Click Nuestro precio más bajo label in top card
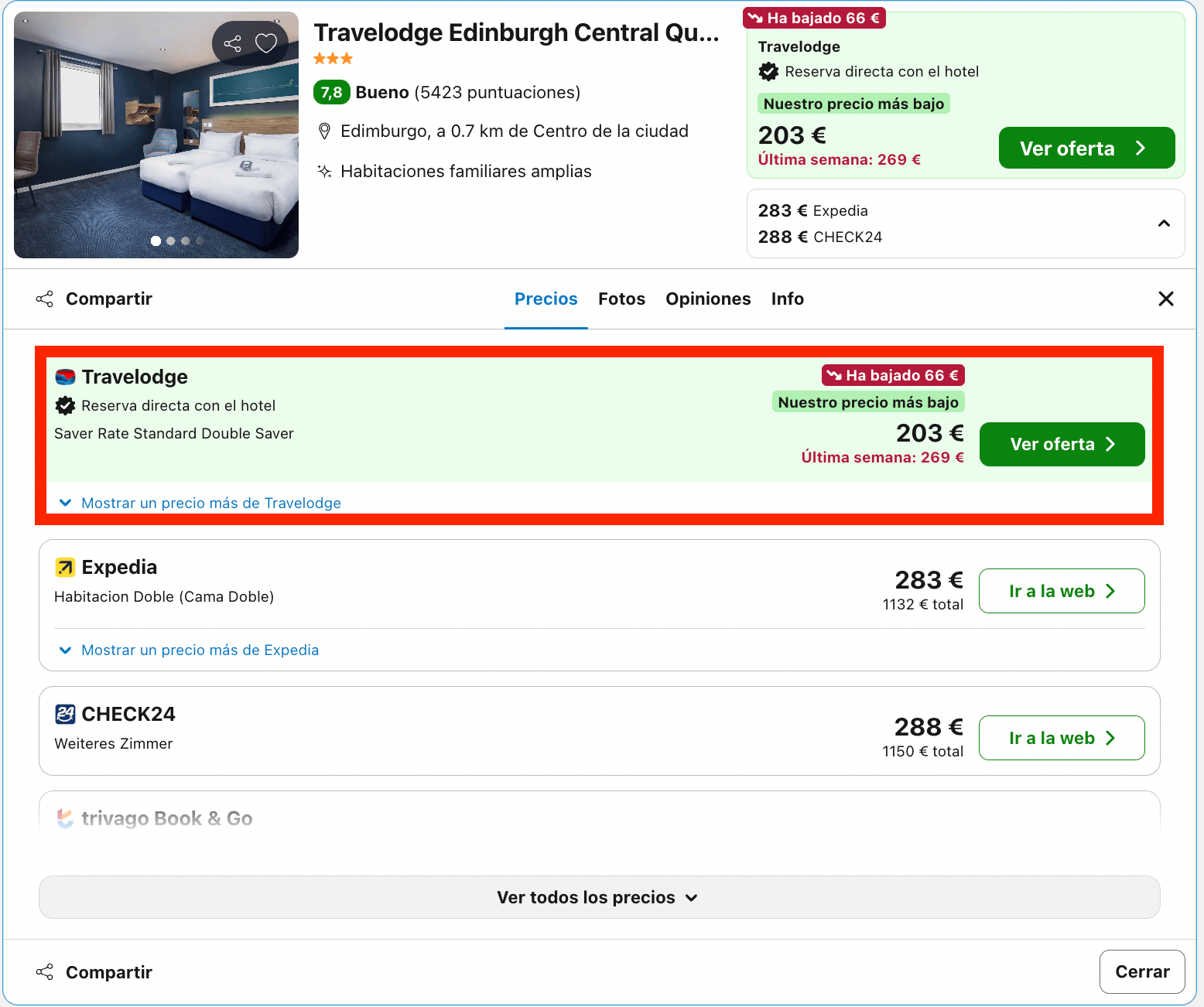The image size is (1204, 1007). [x=853, y=104]
